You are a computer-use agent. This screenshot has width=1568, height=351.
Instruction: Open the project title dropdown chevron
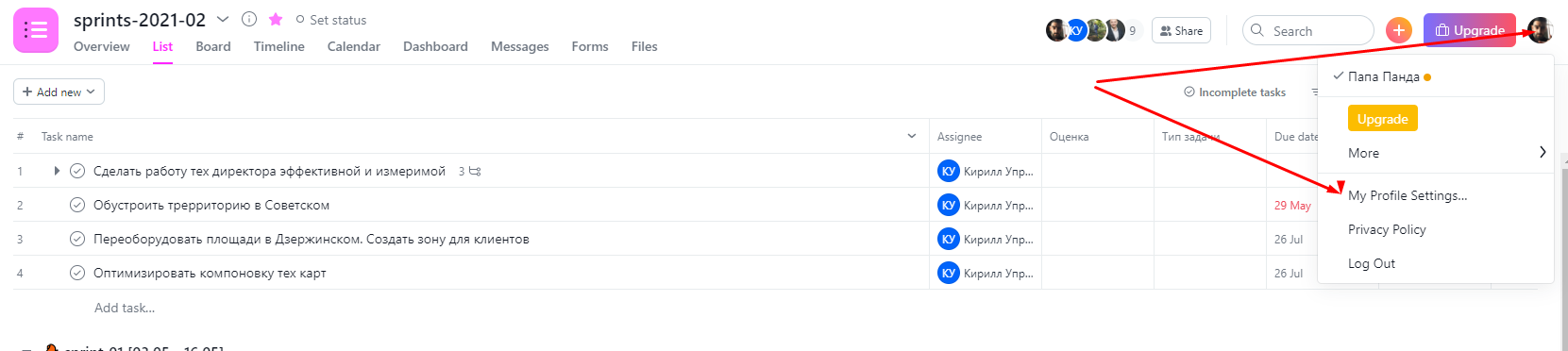coord(223,19)
